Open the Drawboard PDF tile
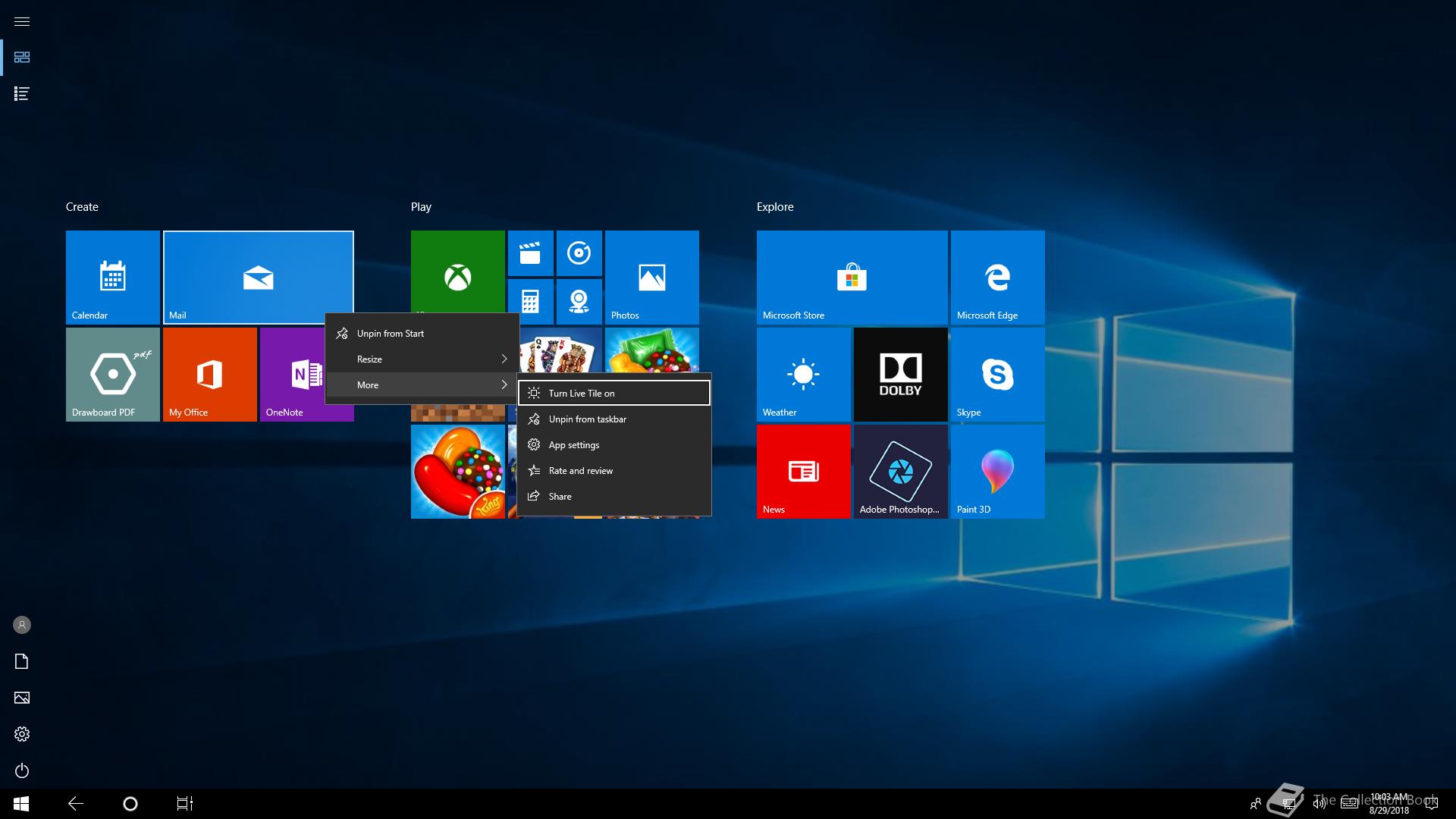The image size is (1456, 819). click(113, 375)
